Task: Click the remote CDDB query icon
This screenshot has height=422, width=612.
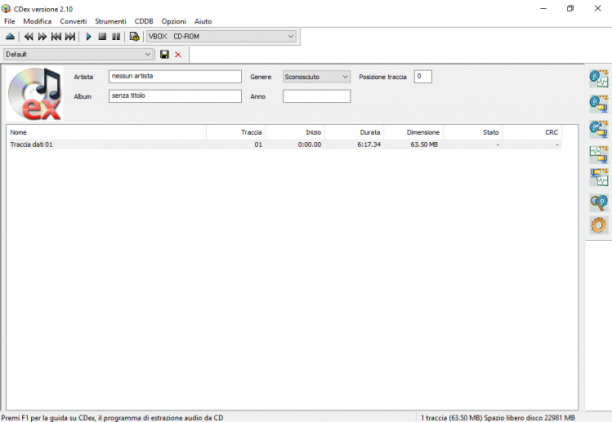Action: point(599,203)
